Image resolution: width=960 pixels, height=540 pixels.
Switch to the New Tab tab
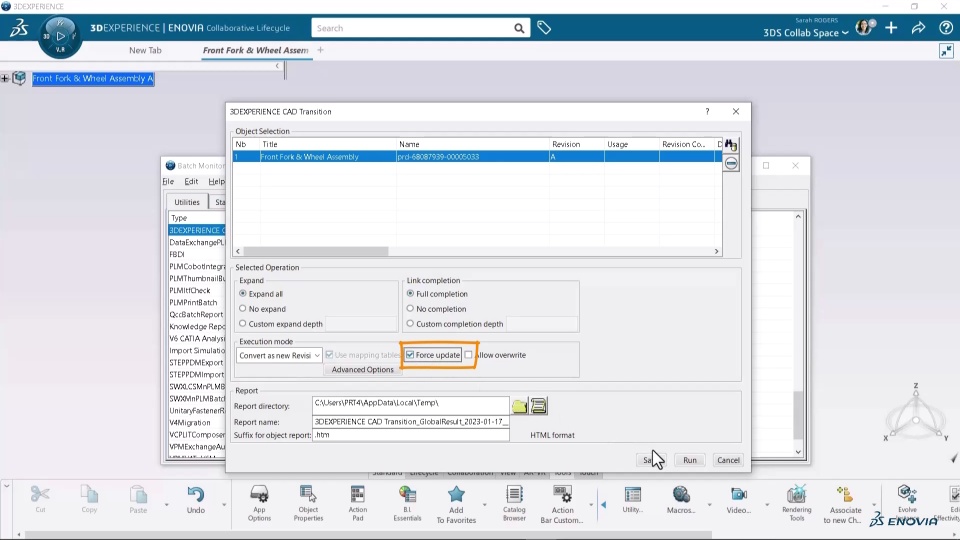145,50
